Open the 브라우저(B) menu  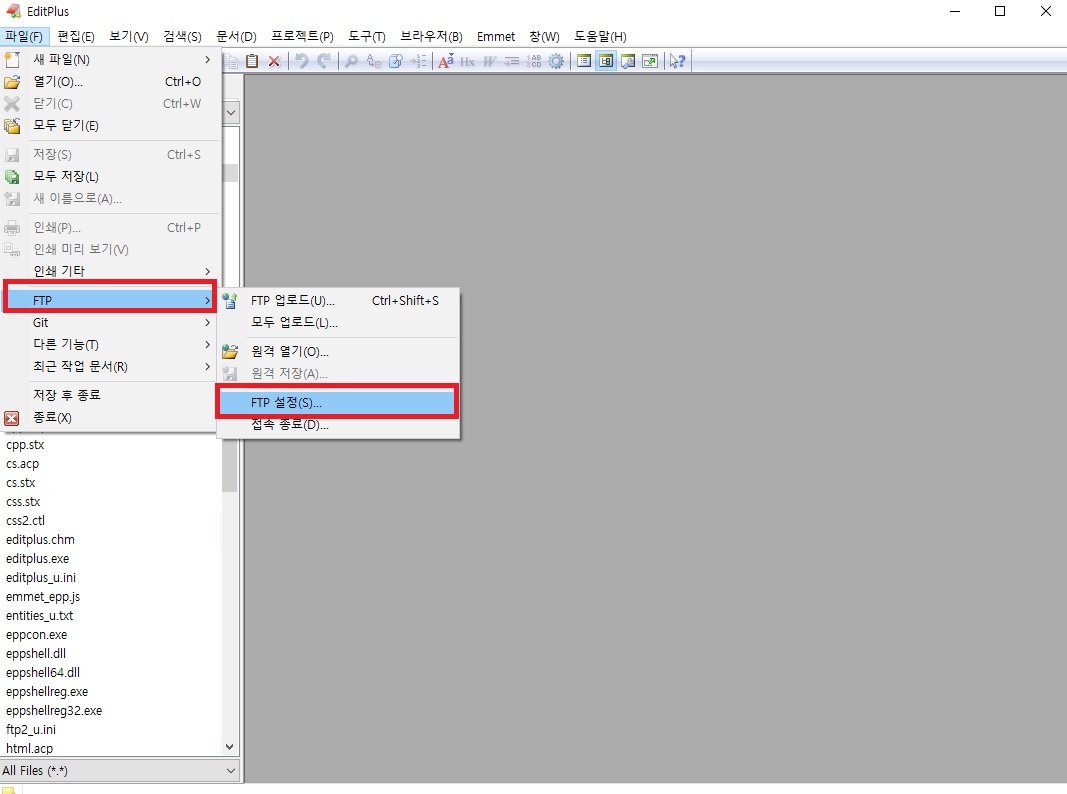pos(431,36)
